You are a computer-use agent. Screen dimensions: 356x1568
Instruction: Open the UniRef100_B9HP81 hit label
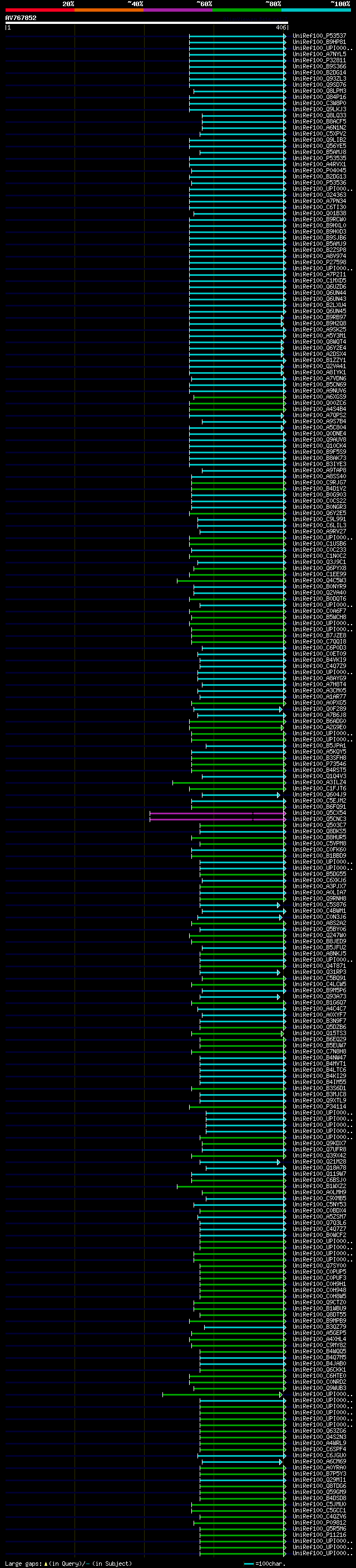pyautogui.click(x=319, y=42)
